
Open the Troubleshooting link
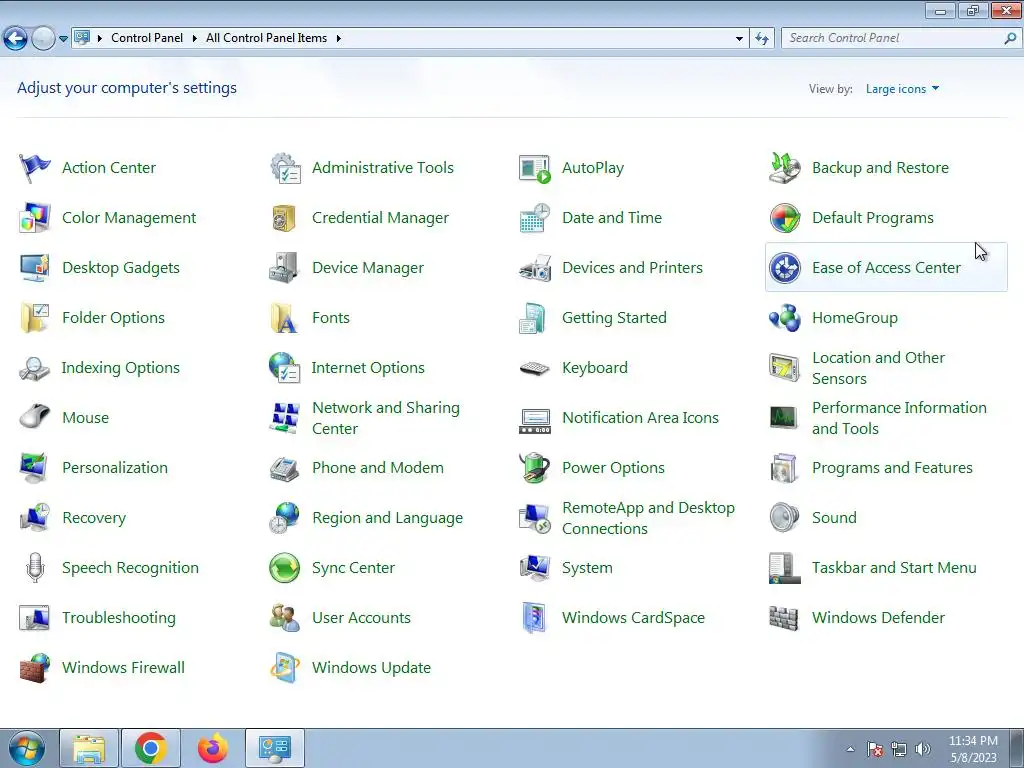[x=119, y=618]
